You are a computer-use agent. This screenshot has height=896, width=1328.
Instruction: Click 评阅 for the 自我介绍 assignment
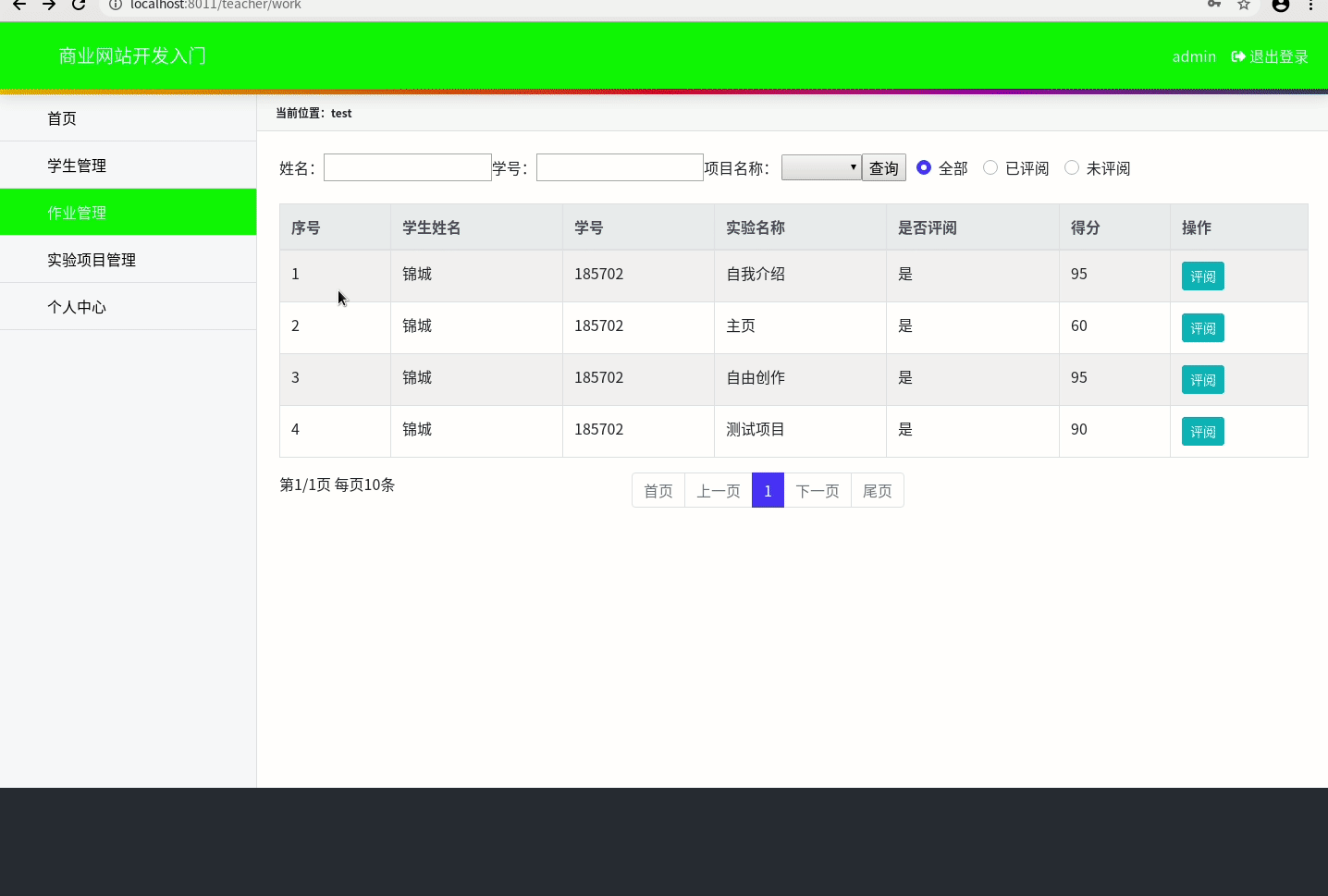click(1202, 276)
